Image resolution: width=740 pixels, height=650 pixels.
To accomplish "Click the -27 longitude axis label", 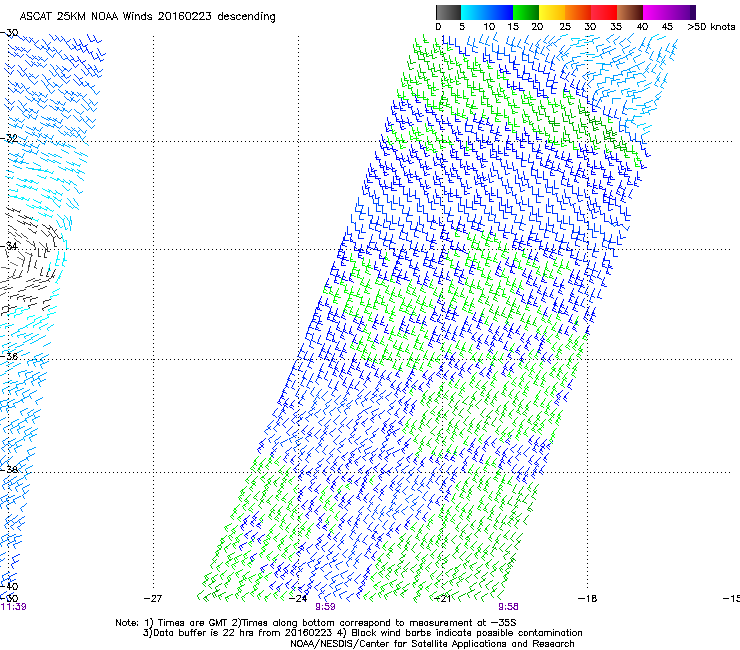I will tap(152, 599).
